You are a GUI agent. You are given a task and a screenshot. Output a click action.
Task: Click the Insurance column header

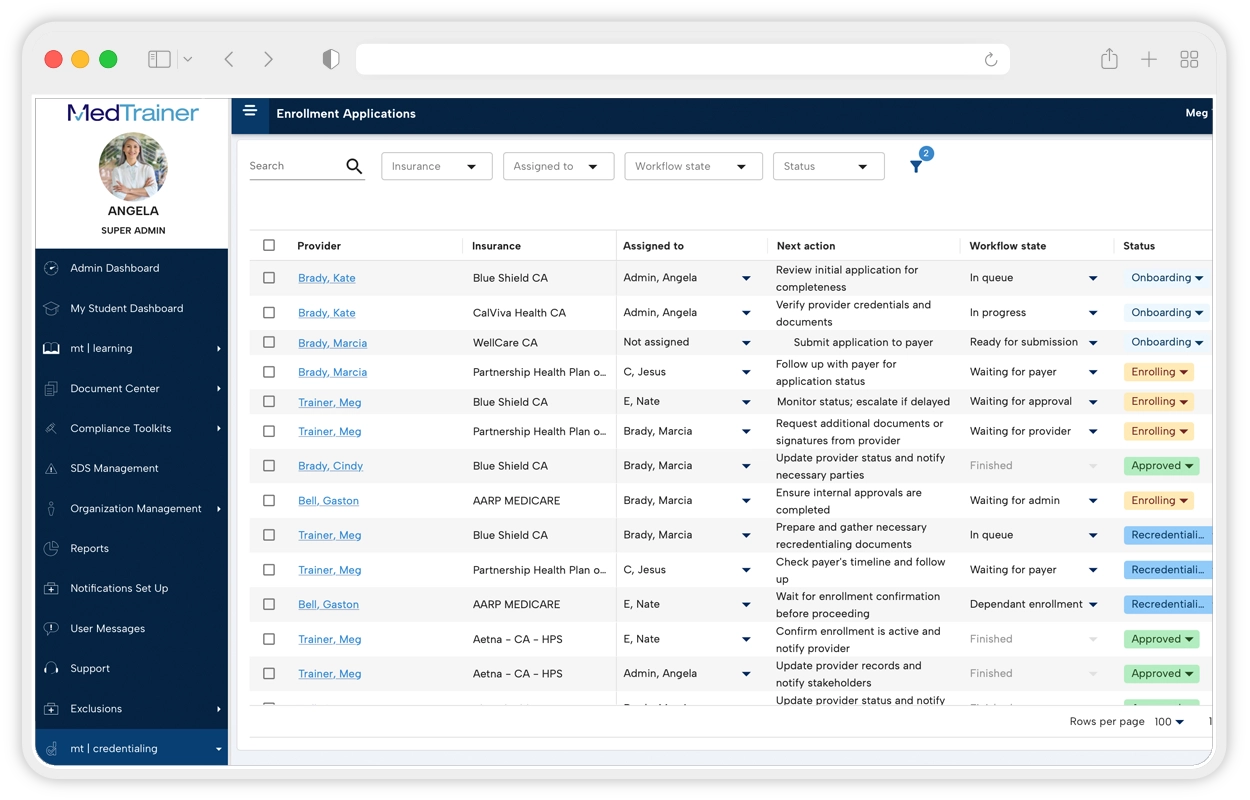[496, 245]
